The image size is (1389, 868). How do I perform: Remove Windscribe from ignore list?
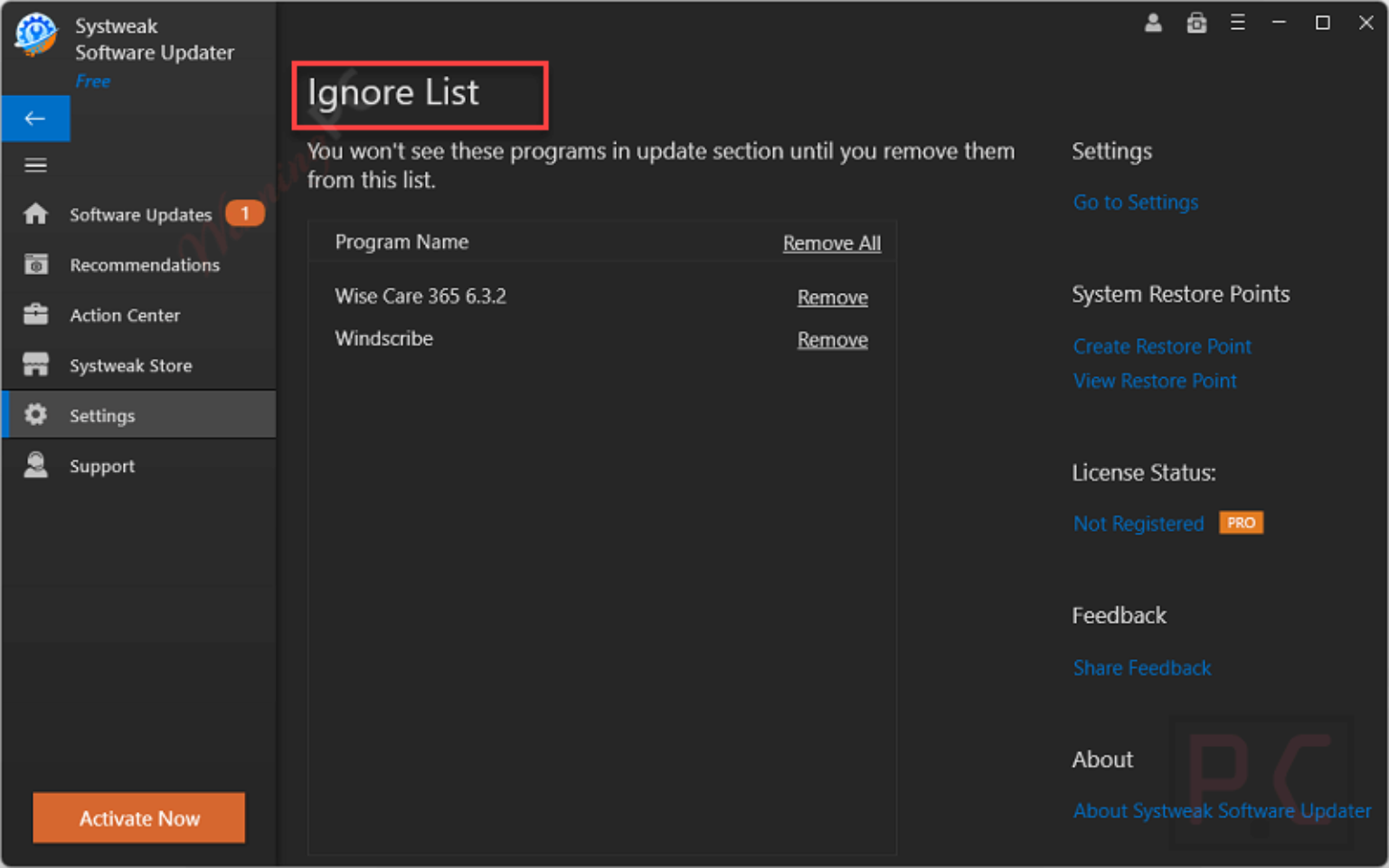(x=833, y=340)
